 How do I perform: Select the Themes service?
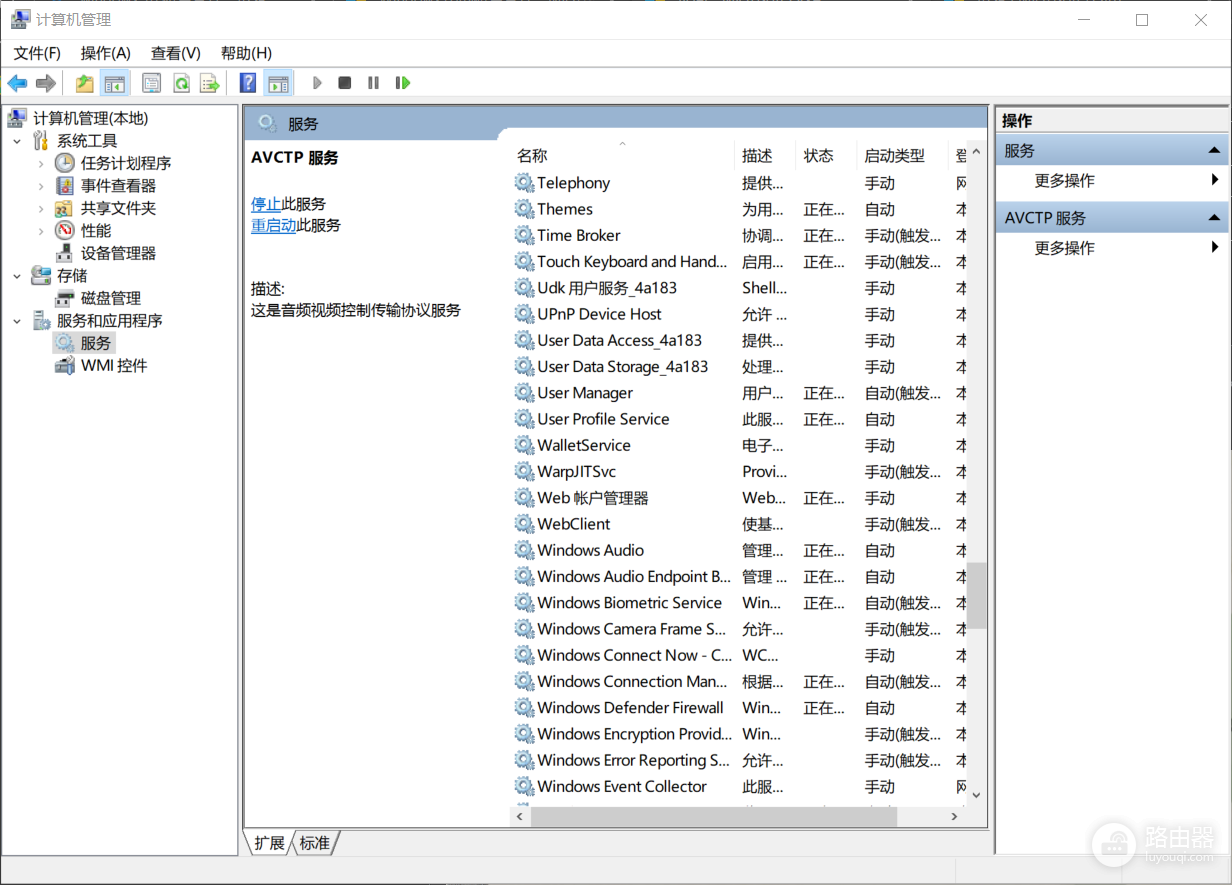(738, 209)
